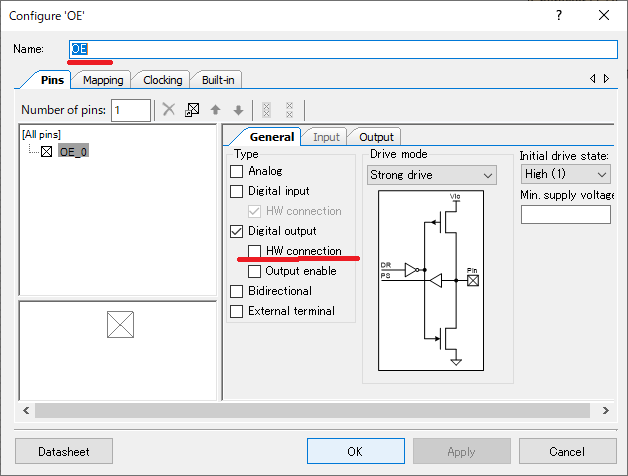Screen dimensions: 628x476
Task: Switch to the Mapping tab
Action: [103, 80]
